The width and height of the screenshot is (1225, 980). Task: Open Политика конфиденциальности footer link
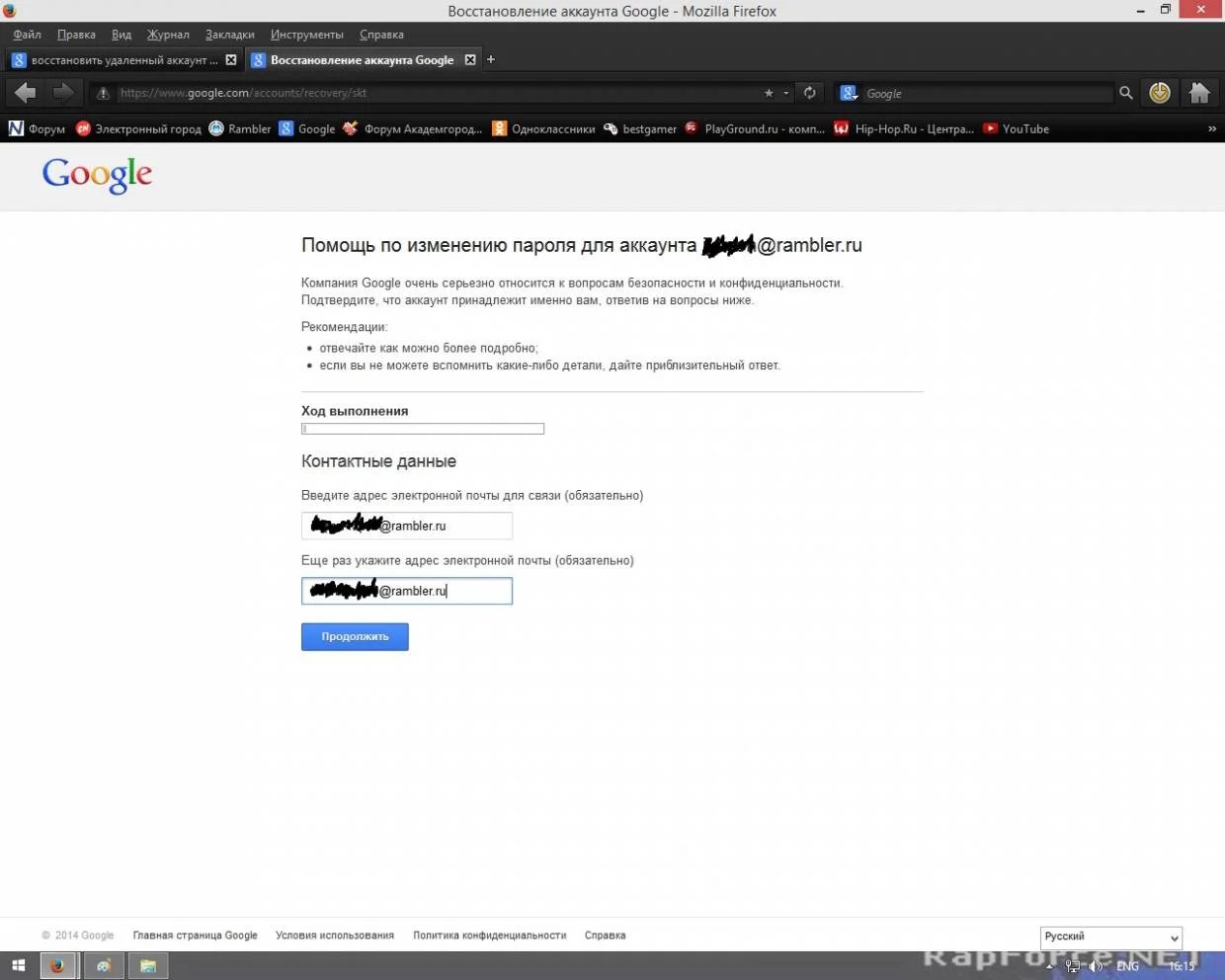pyautogui.click(x=490, y=936)
